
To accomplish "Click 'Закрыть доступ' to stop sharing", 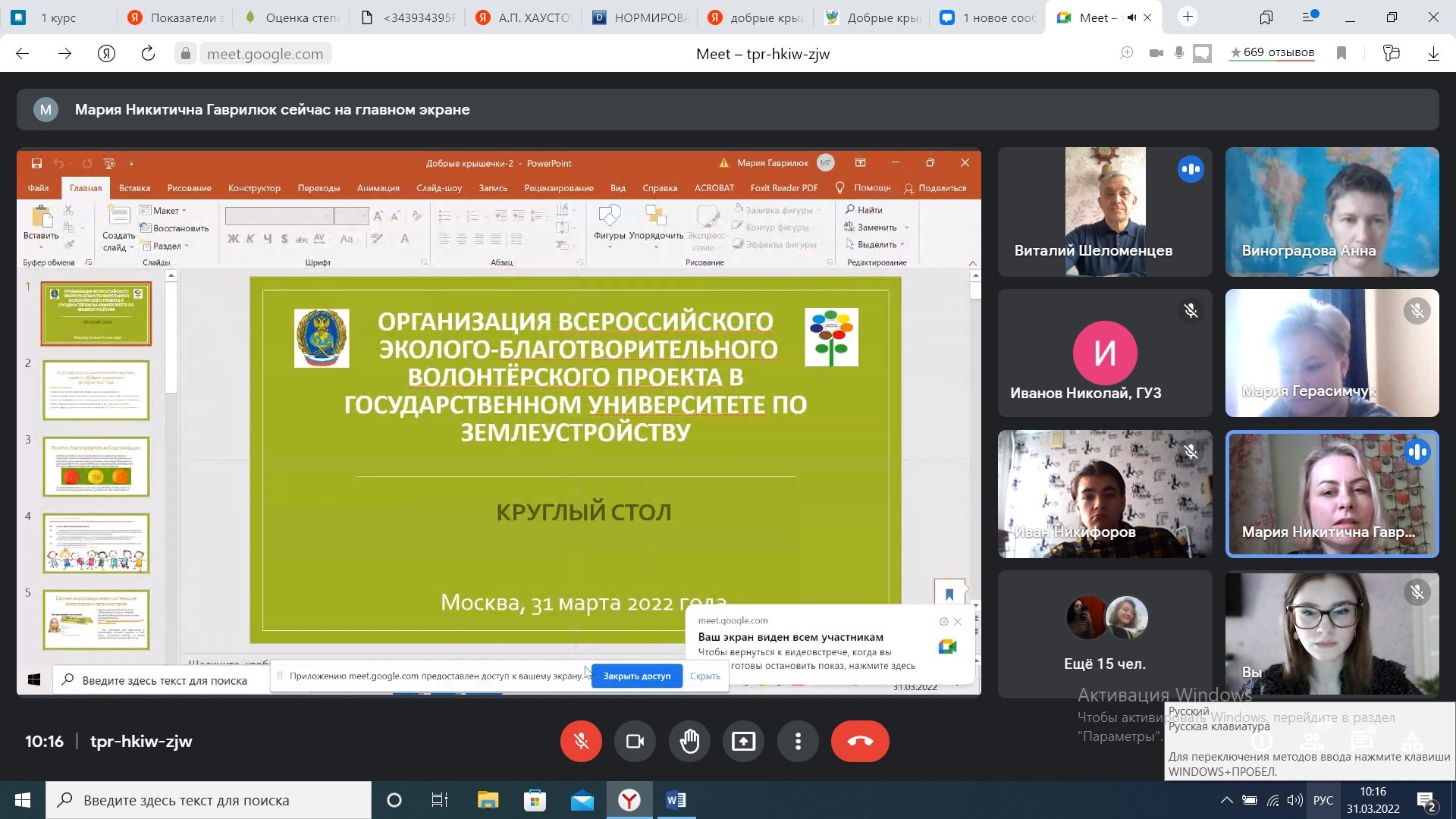I will tap(637, 676).
